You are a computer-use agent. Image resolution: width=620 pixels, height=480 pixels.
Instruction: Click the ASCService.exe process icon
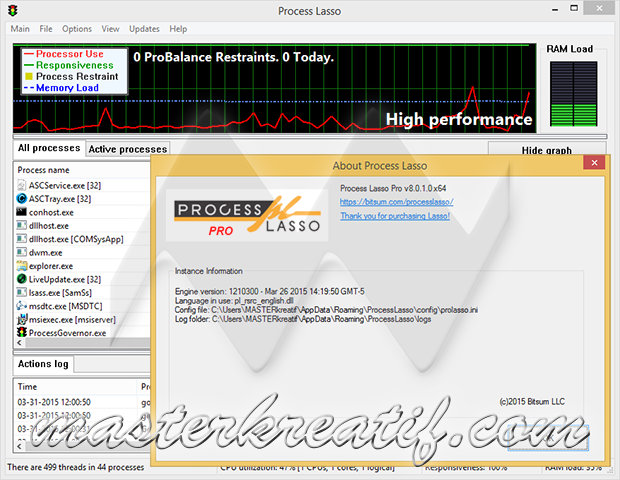(21, 185)
